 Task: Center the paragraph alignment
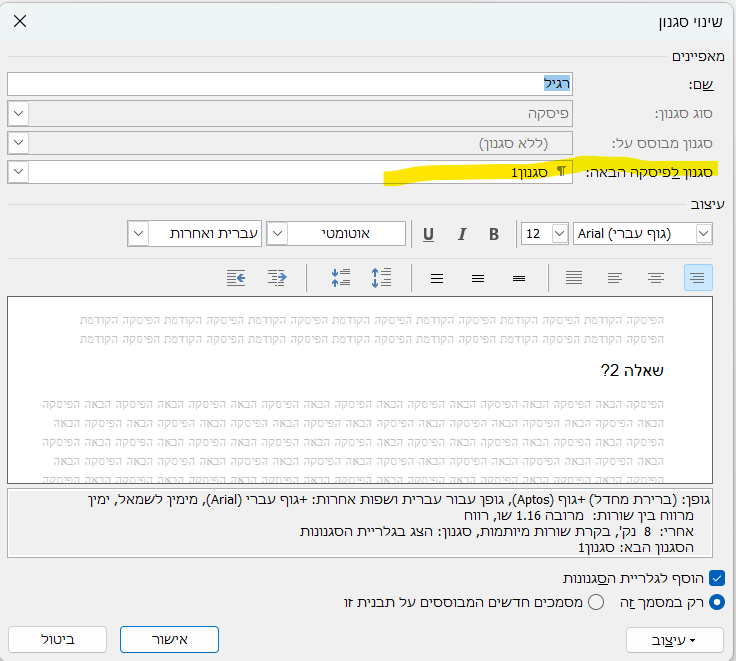click(x=656, y=278)
